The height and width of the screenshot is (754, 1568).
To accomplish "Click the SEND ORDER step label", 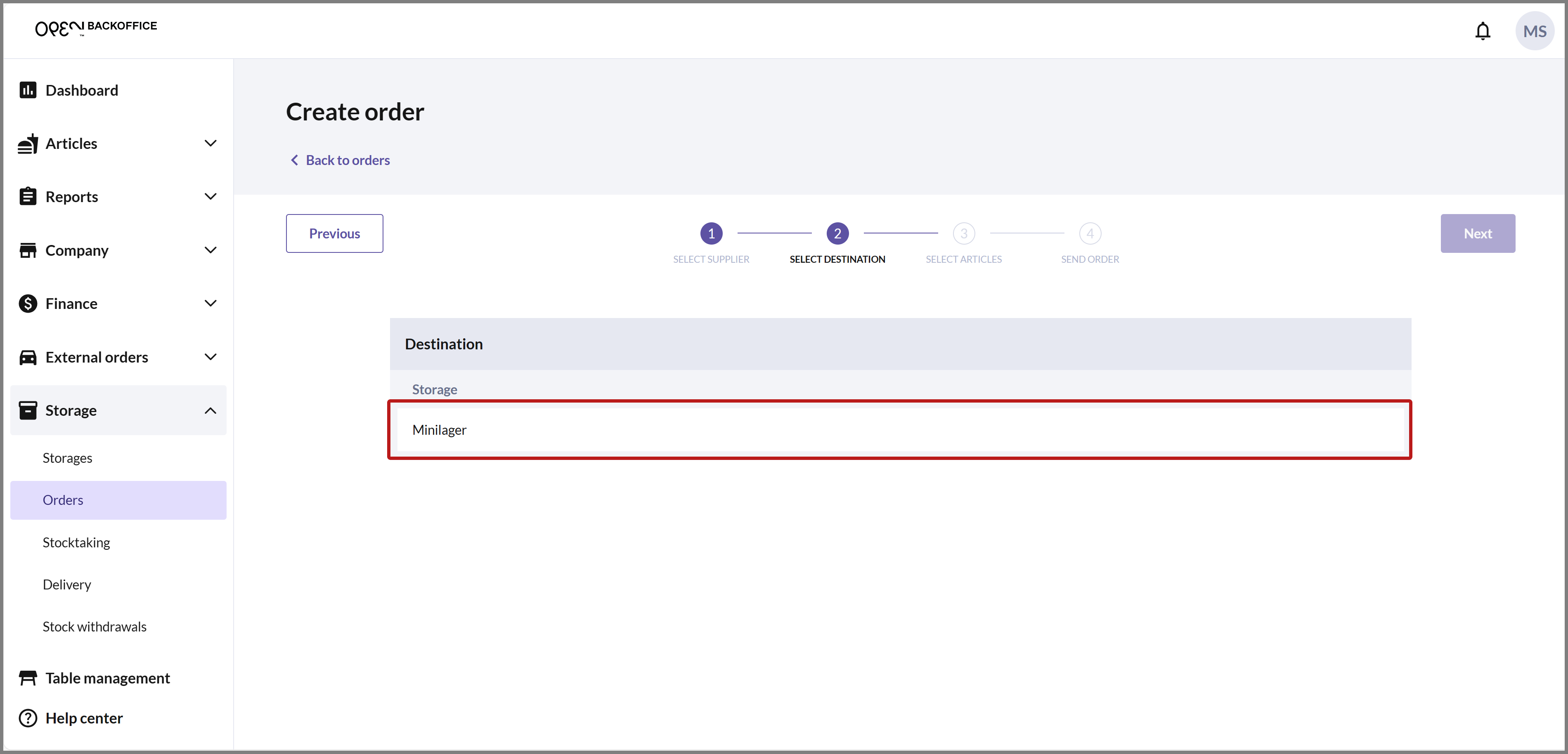I will pos(1090,259).
